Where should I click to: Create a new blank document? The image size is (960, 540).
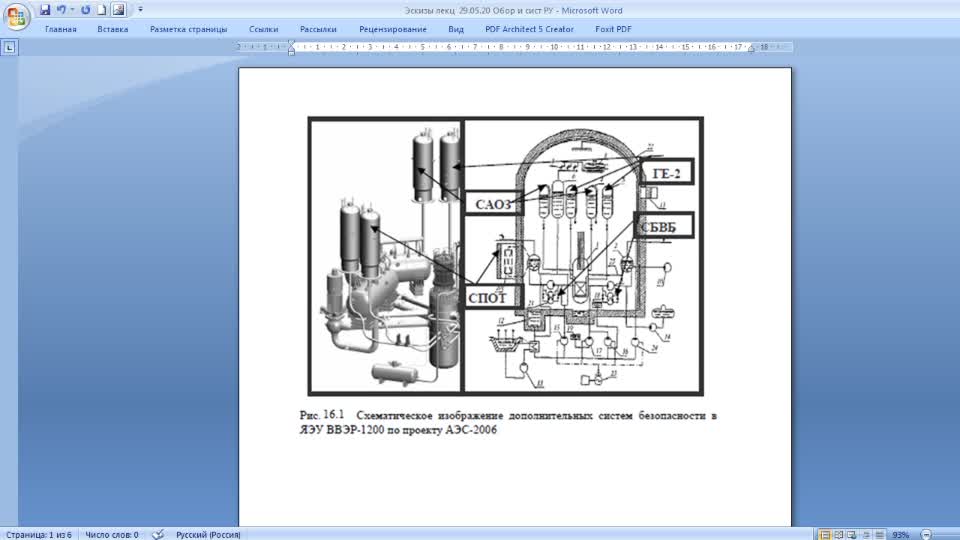[x=102, y=10]
